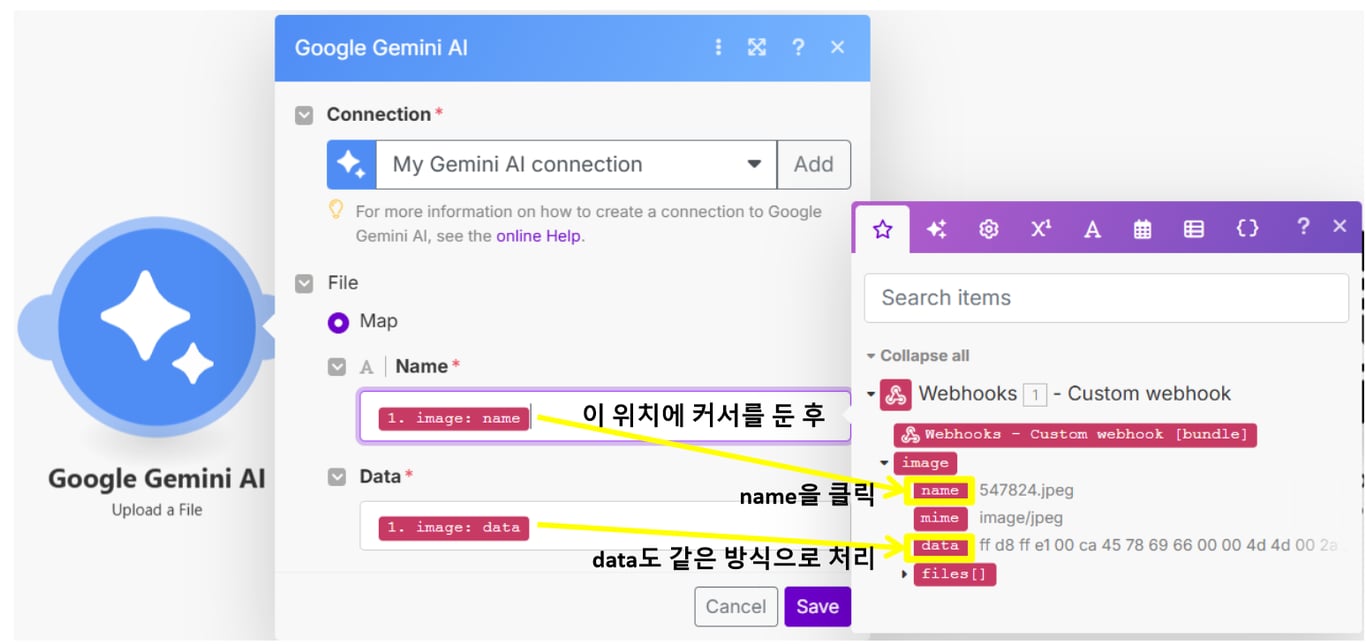
Task: Expand the files[] array node
Action: (905, 574)
